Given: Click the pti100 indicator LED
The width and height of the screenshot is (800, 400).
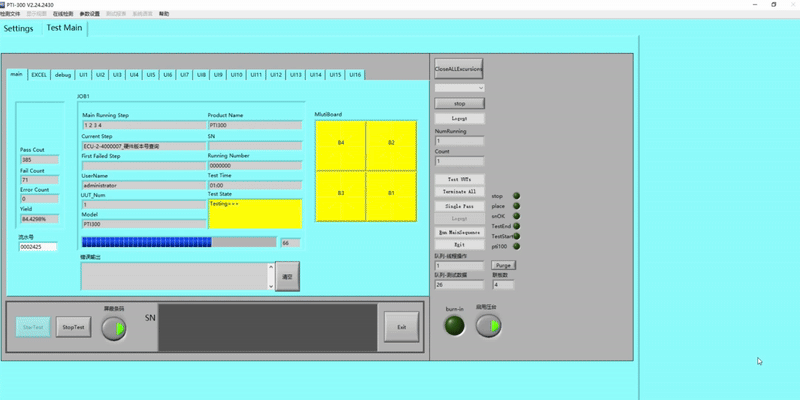Looking at the screenshot, I should (517, 246).
